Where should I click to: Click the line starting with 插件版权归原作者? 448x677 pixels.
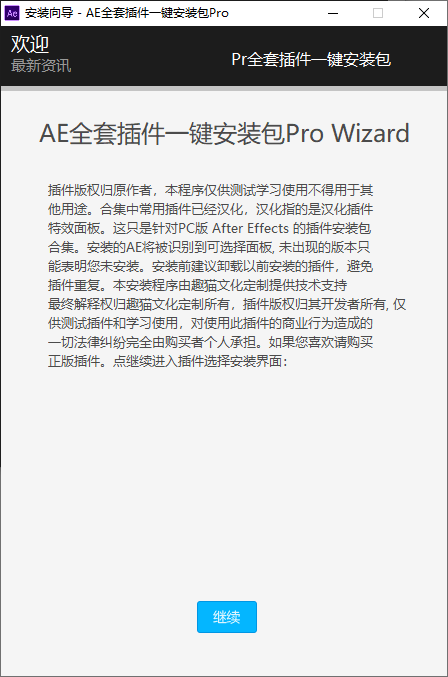[211, 190]
